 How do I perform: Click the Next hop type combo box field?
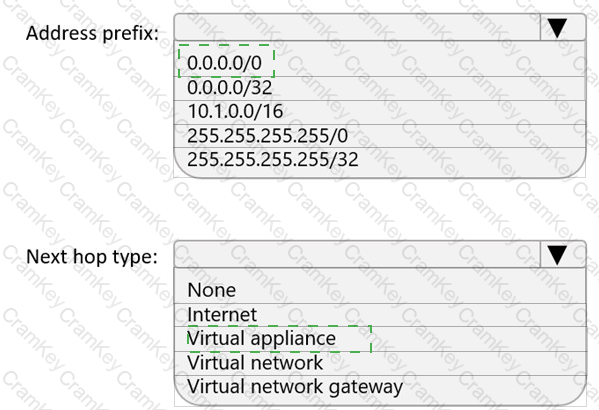pyautogui.click(x=357, y=254)
